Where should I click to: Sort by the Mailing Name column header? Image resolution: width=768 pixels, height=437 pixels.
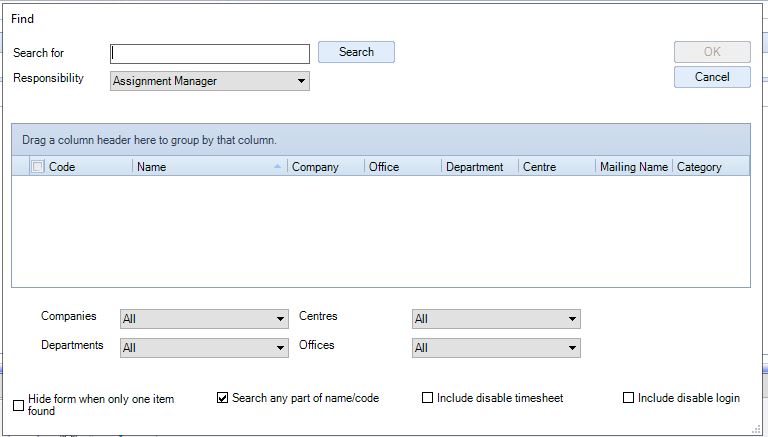click(x=634, y=167)
